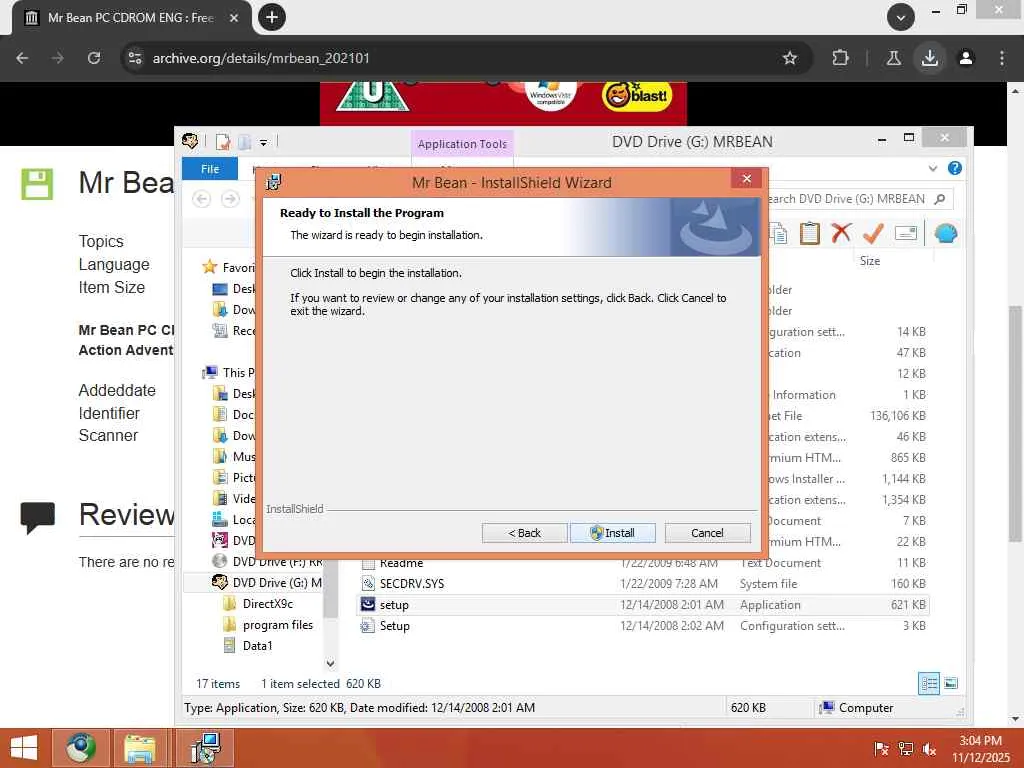This screenshot has height=768, width=1024.
Task: Open Chrome tab search dropdown
Action: [x=901, y=18]
